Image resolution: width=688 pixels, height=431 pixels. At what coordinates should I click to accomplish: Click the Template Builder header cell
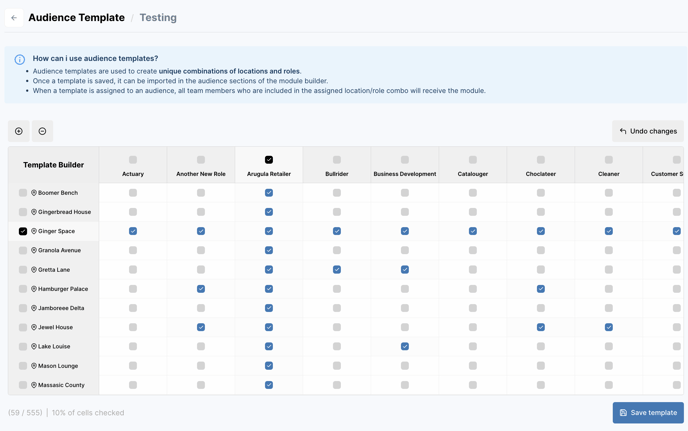pyautogui.click(x=53, y=165)
